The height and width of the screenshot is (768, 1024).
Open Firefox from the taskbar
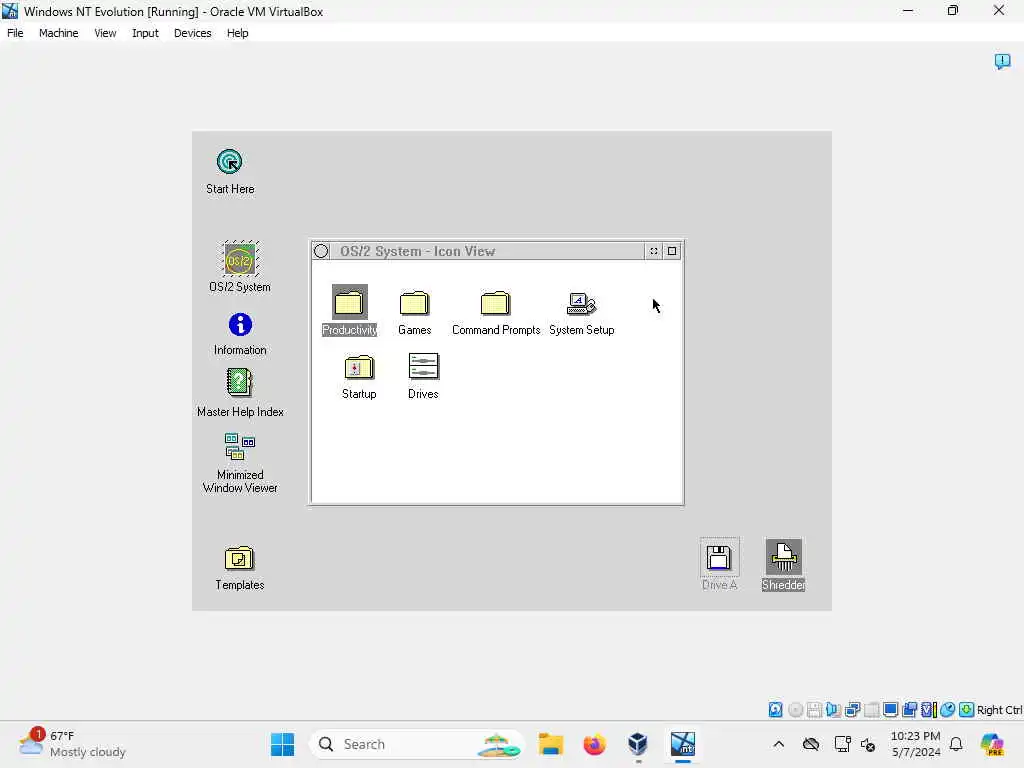pos(594,744)
